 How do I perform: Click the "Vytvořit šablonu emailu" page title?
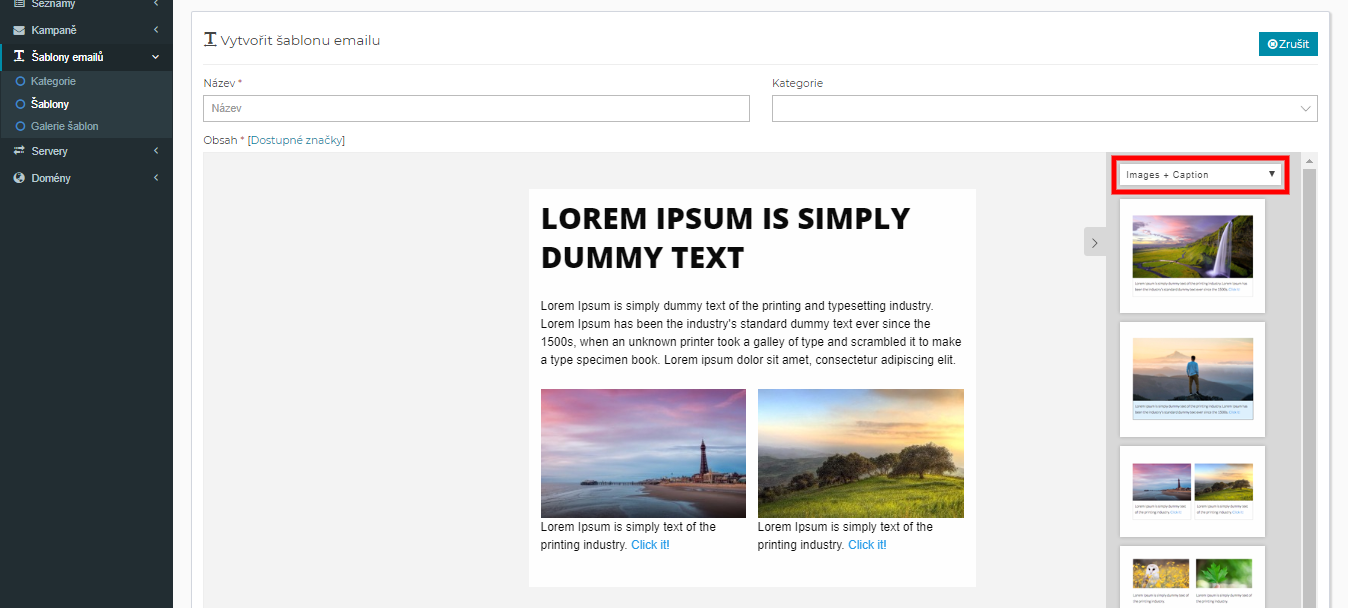(x=300, y=41)
